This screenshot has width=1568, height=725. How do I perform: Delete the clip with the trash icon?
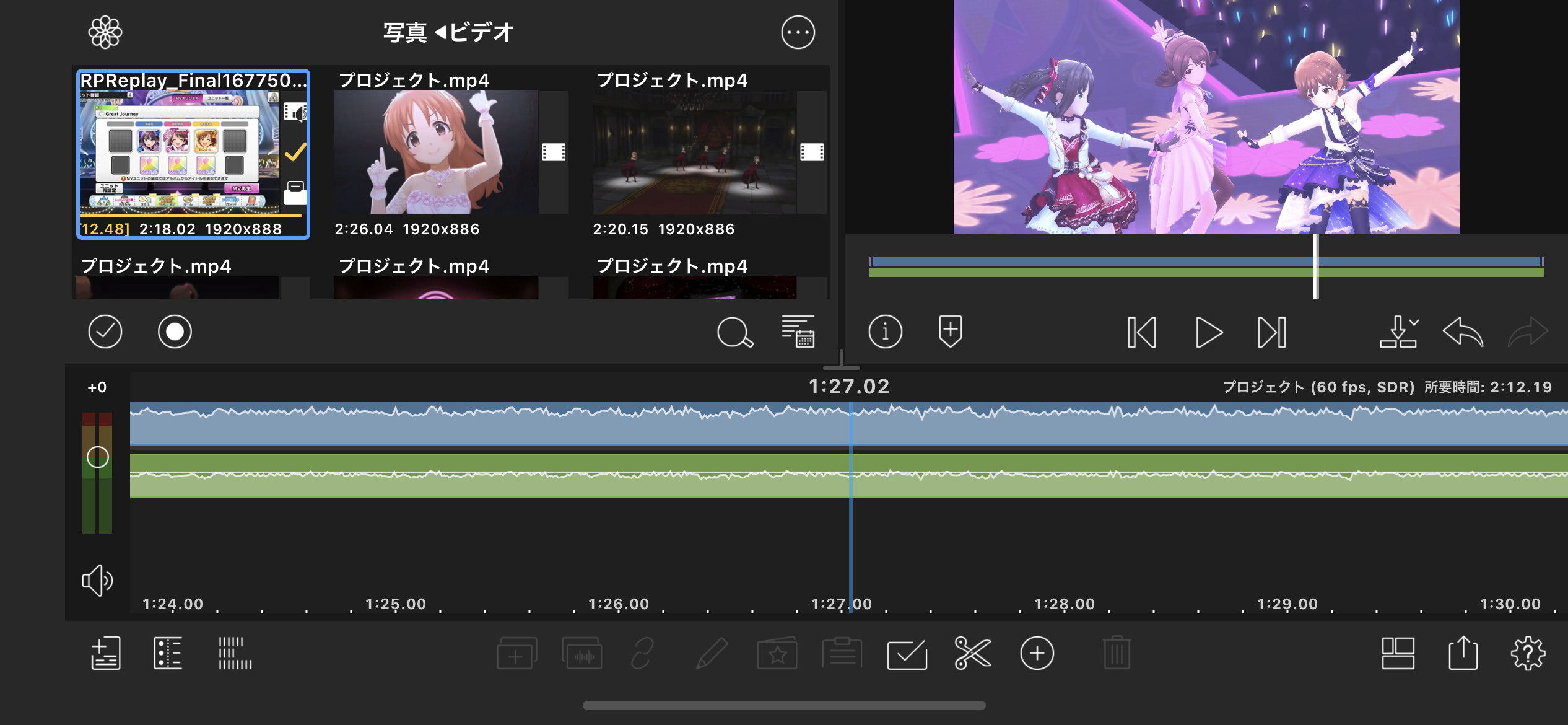coord(1117,653)
